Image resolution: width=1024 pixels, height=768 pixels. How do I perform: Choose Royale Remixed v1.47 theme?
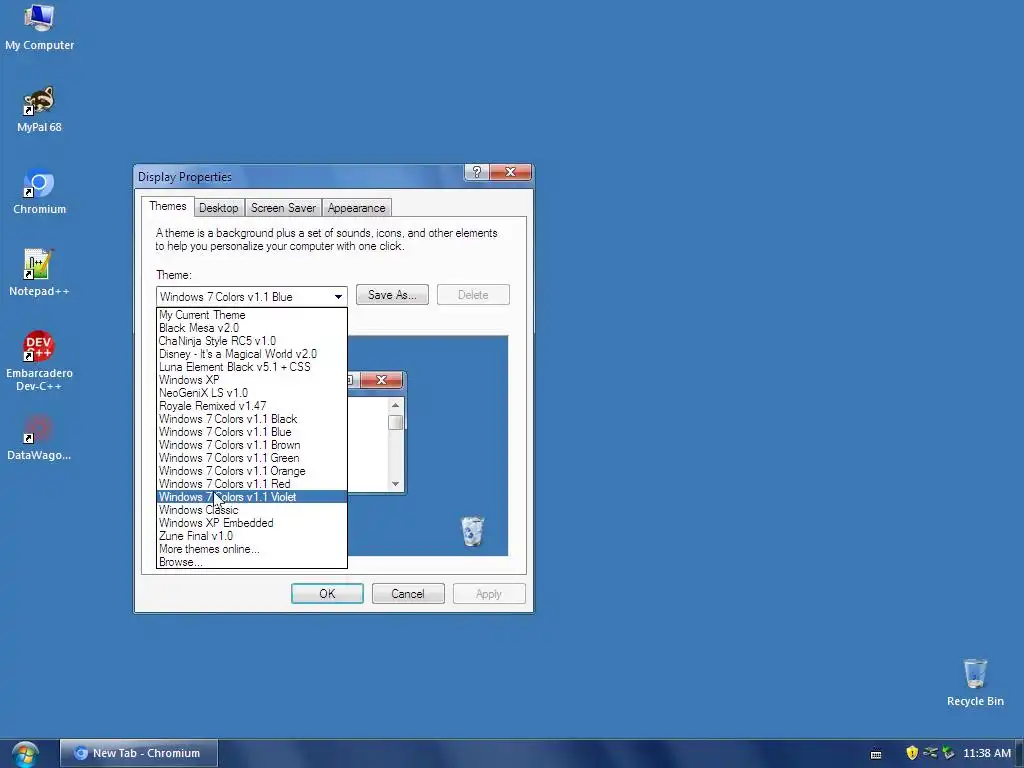[x=251, y=406]
